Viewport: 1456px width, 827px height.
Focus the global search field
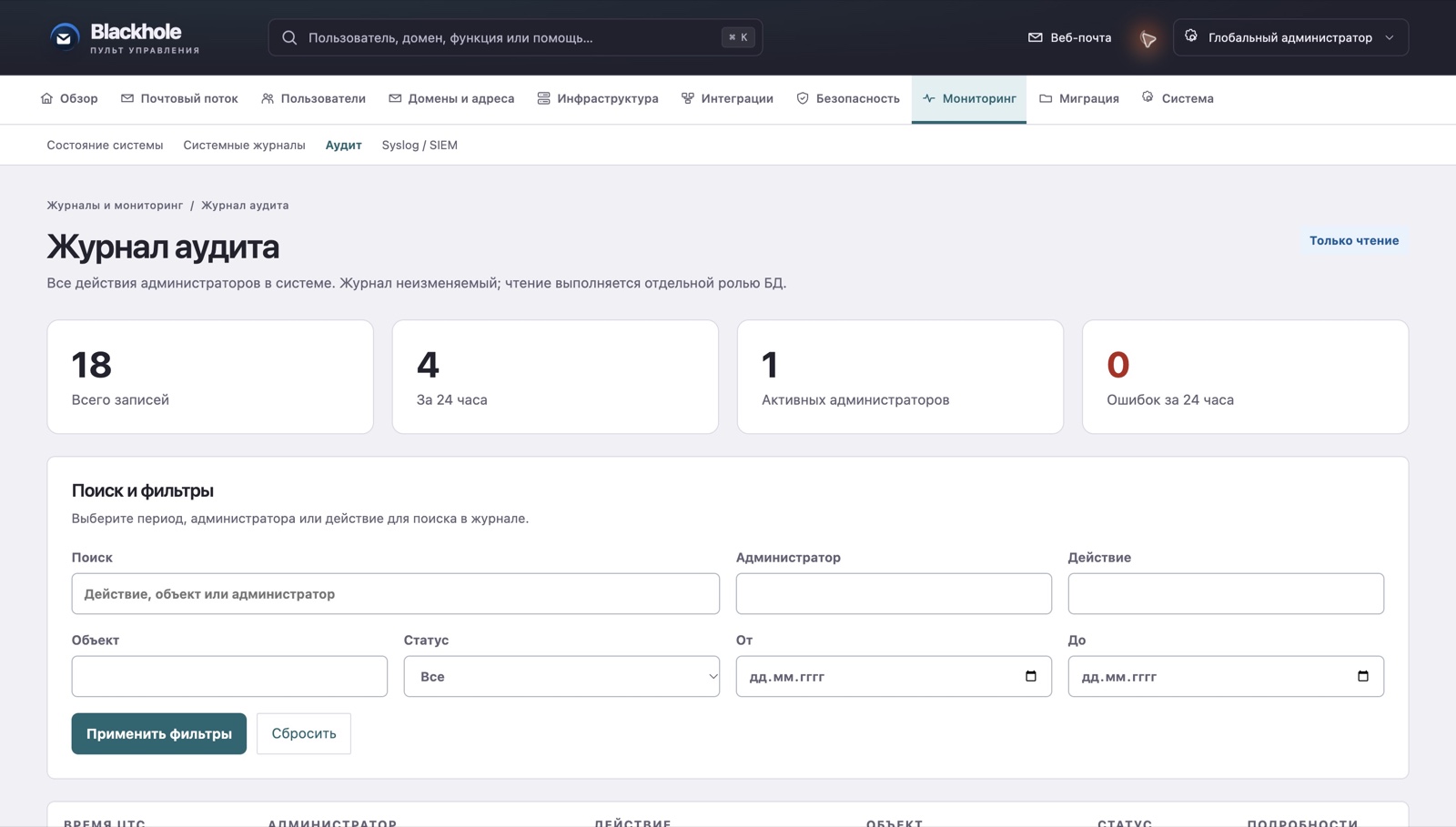(x=515, y=37)
